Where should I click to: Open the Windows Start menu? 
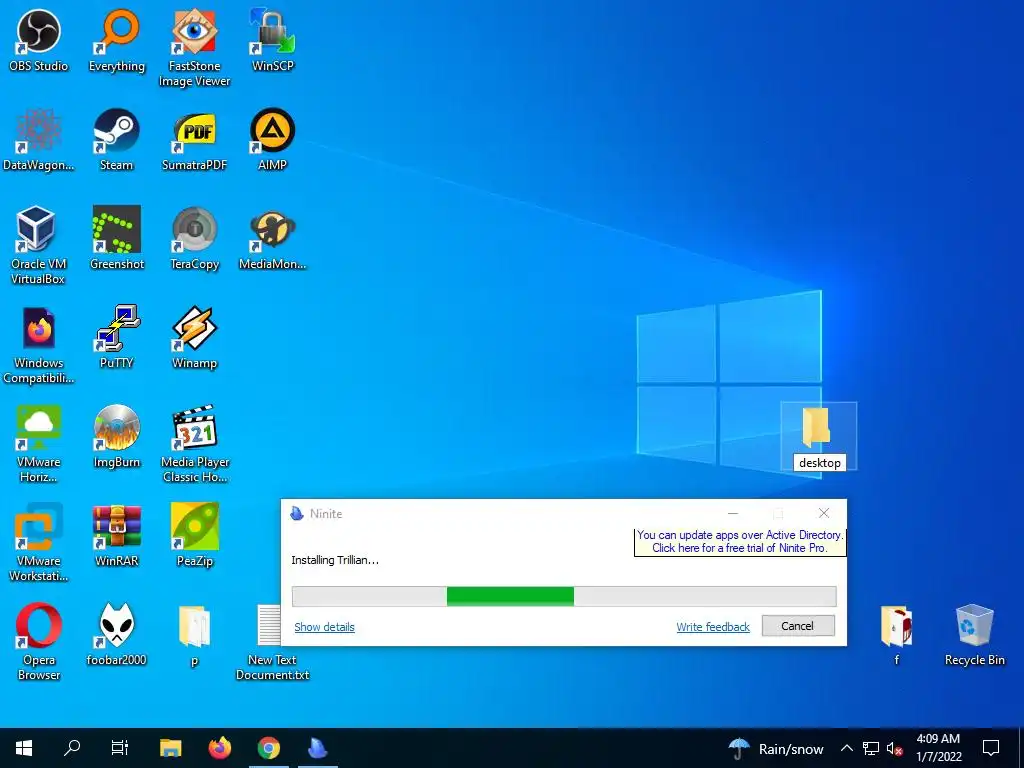pos(24,748)
